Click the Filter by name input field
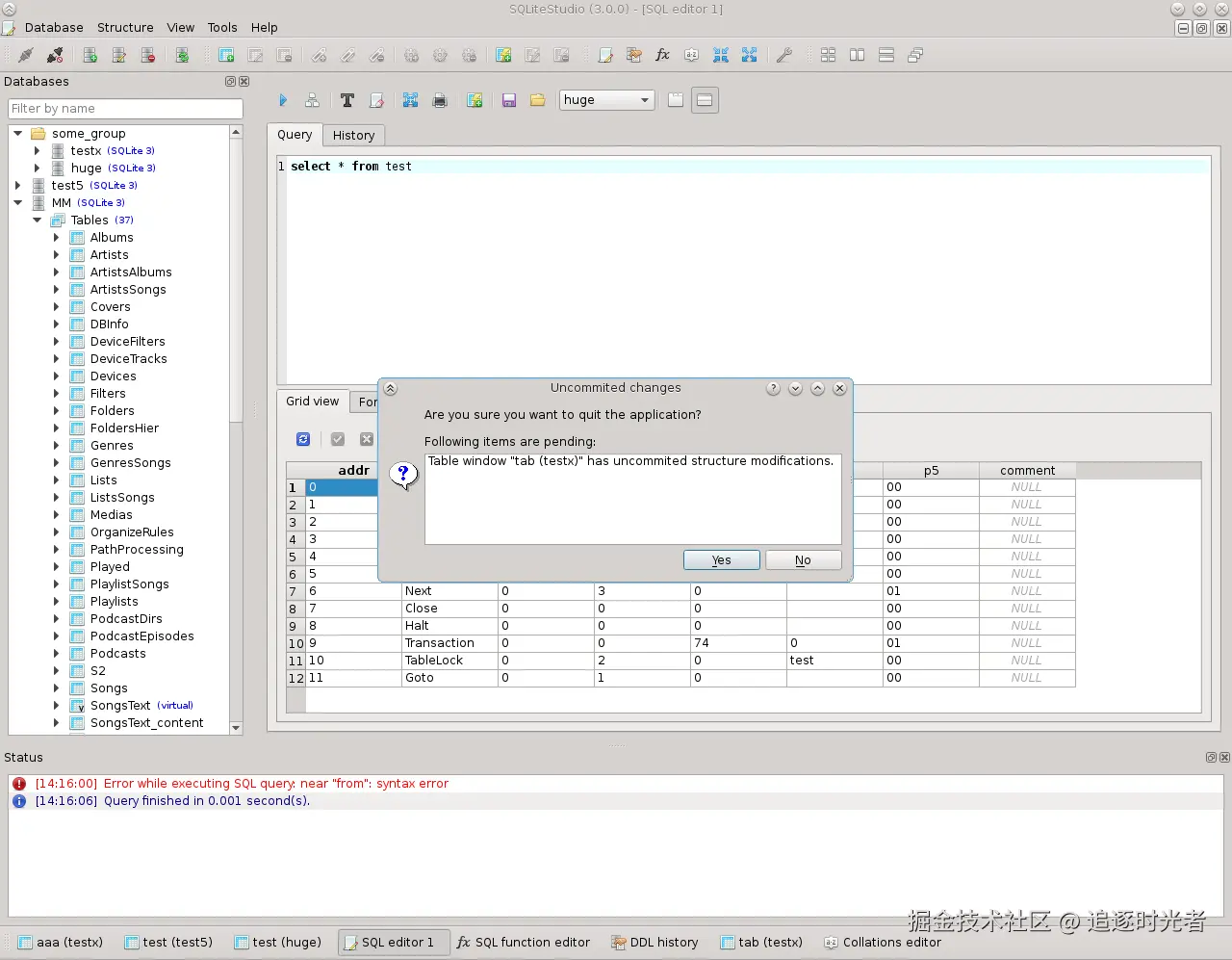This screenshot has width=1232, height=960. 125,109
